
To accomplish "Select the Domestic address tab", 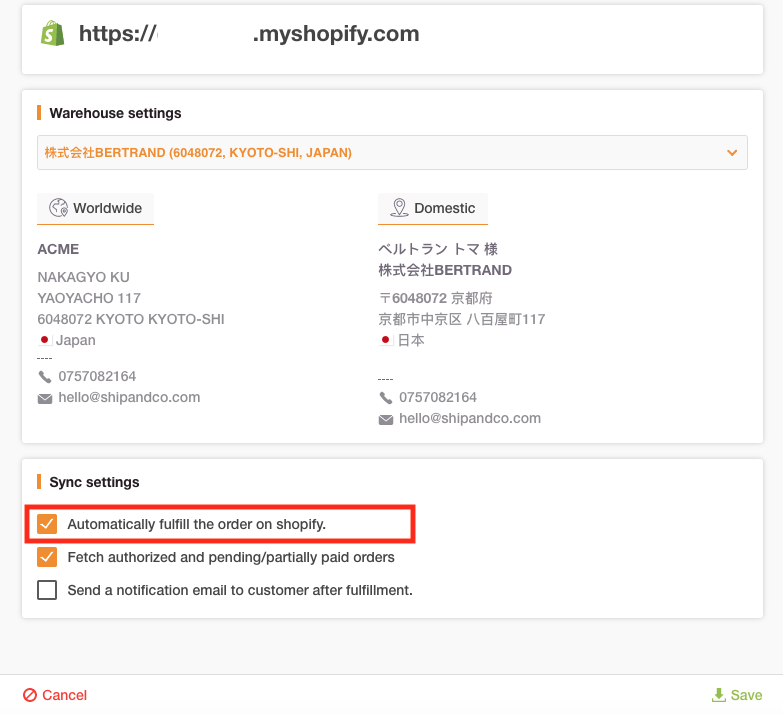I will coord(432,208).
